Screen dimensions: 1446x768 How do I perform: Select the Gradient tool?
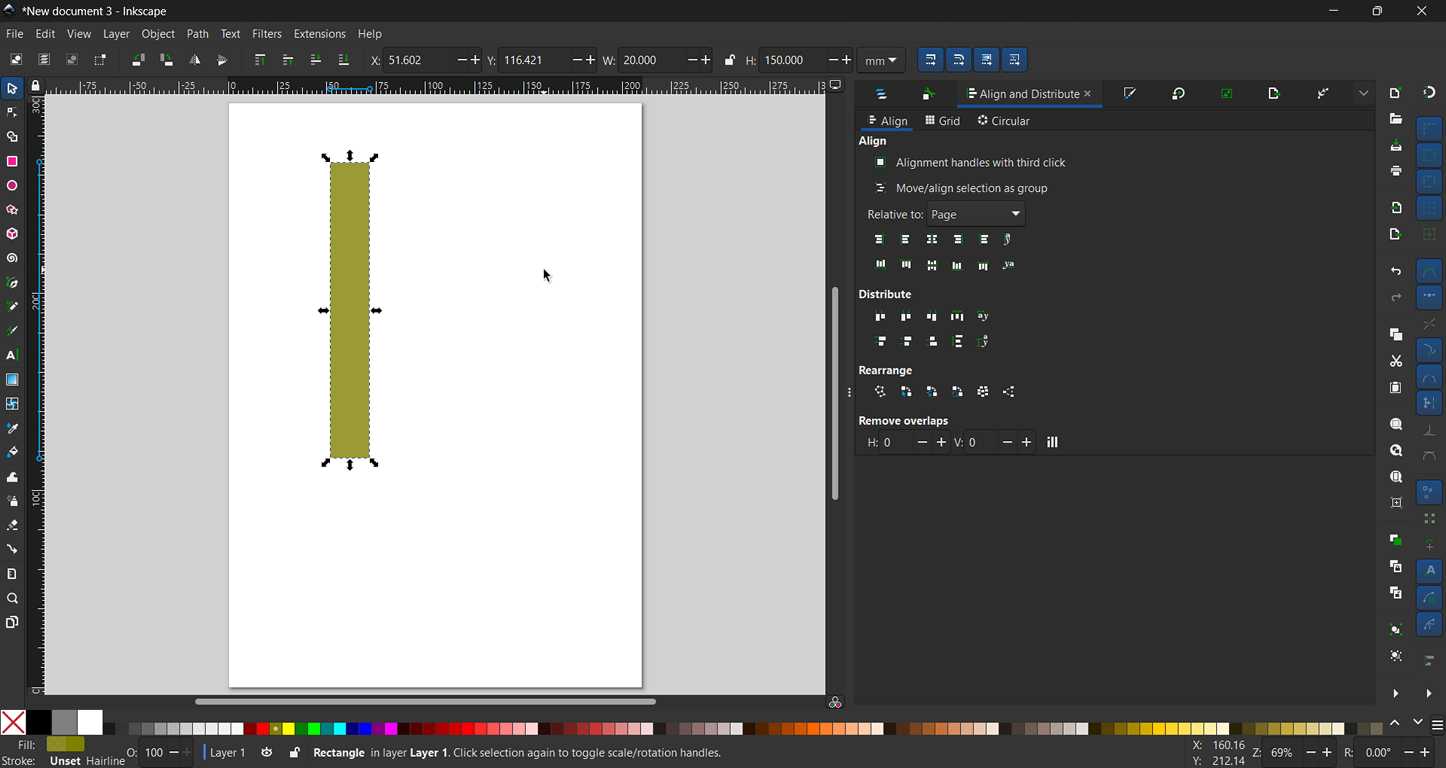click(x=12, y=380)
